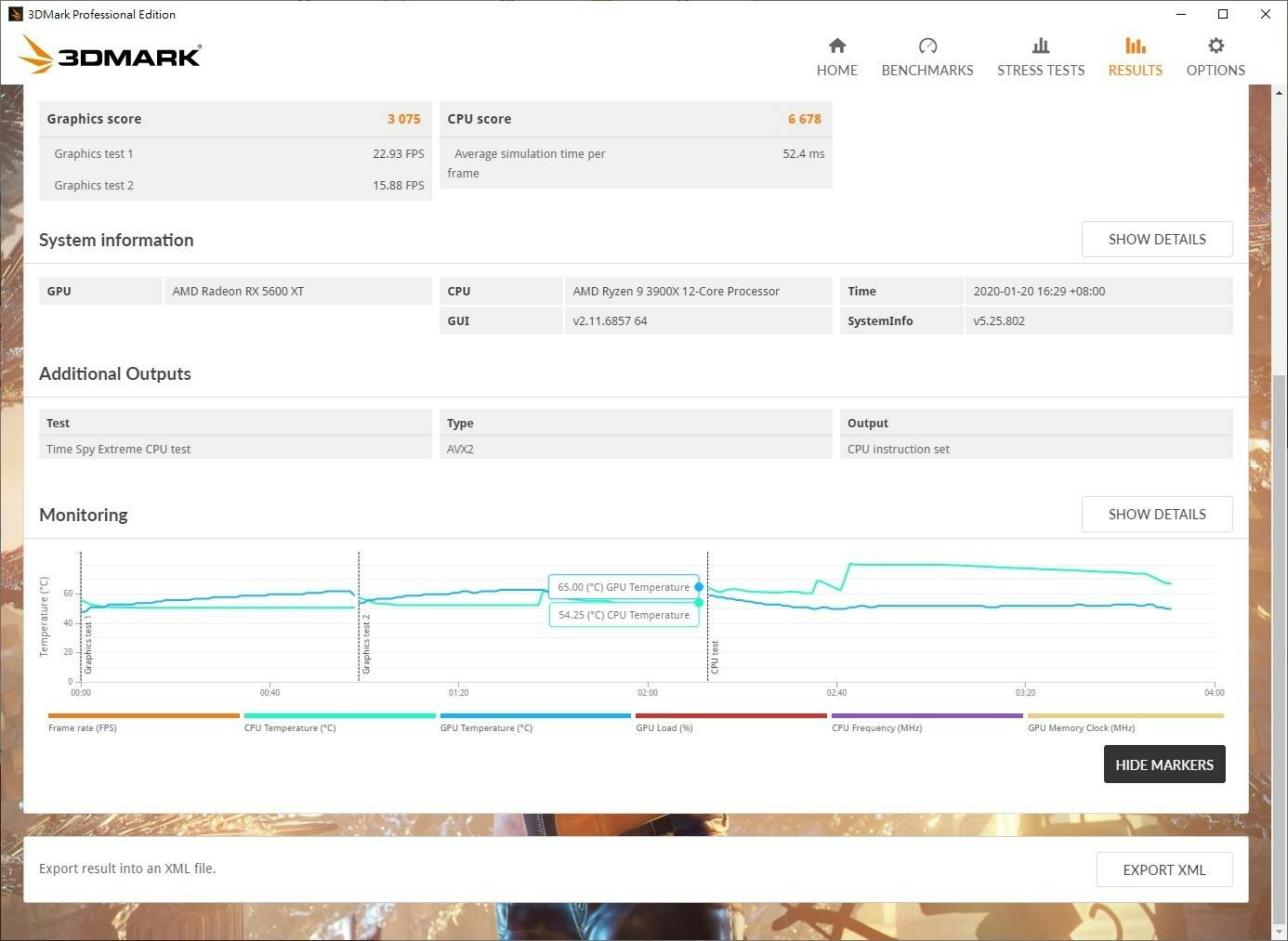Click the 22.93 FPS value

pos(398,154)
